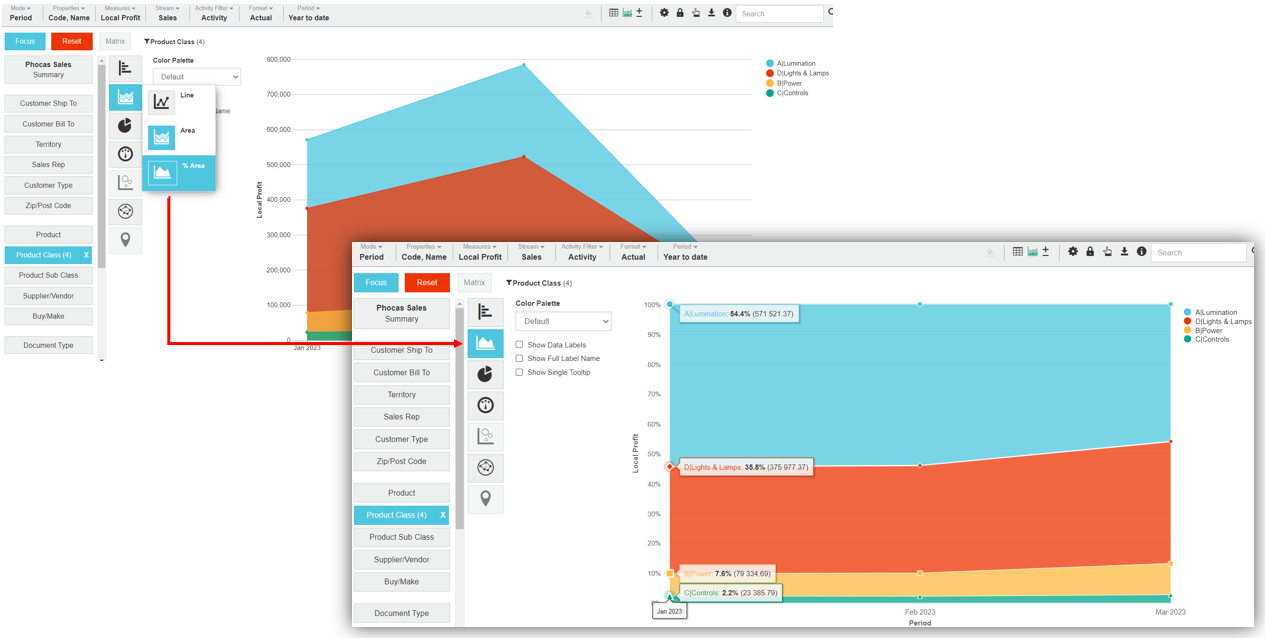Open settings gear in front window toolbar
This screenshot has width=1265, height=638.
[x=1073, y=252]
